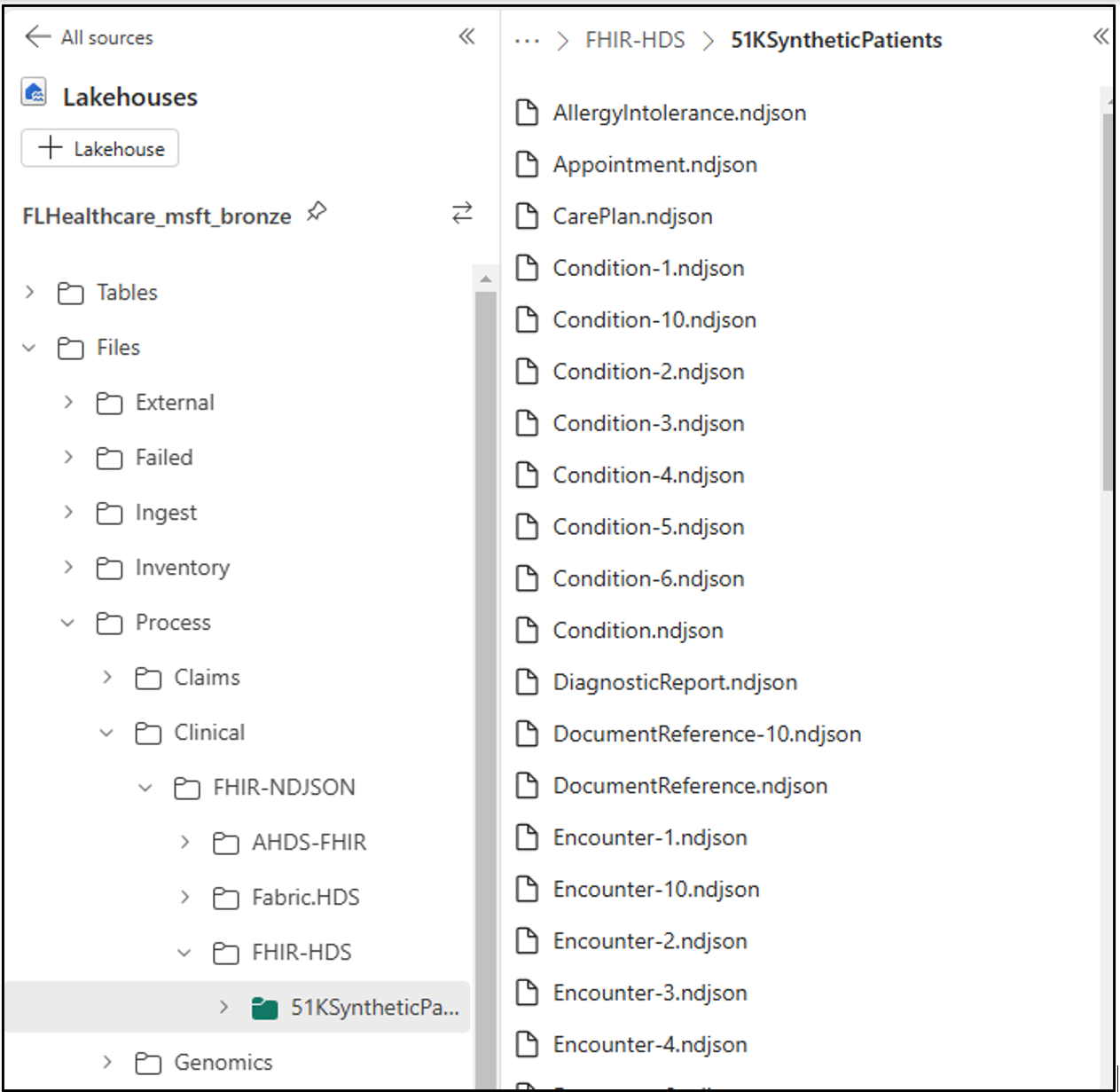
Task: Select Condition-6.ndjson file name
Action: coord(648,578)
